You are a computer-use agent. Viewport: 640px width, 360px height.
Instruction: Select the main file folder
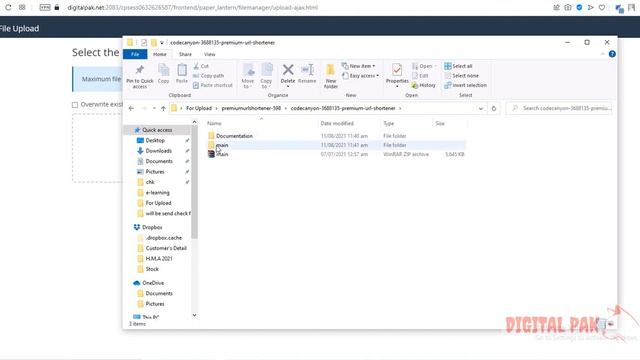[336, 145]
